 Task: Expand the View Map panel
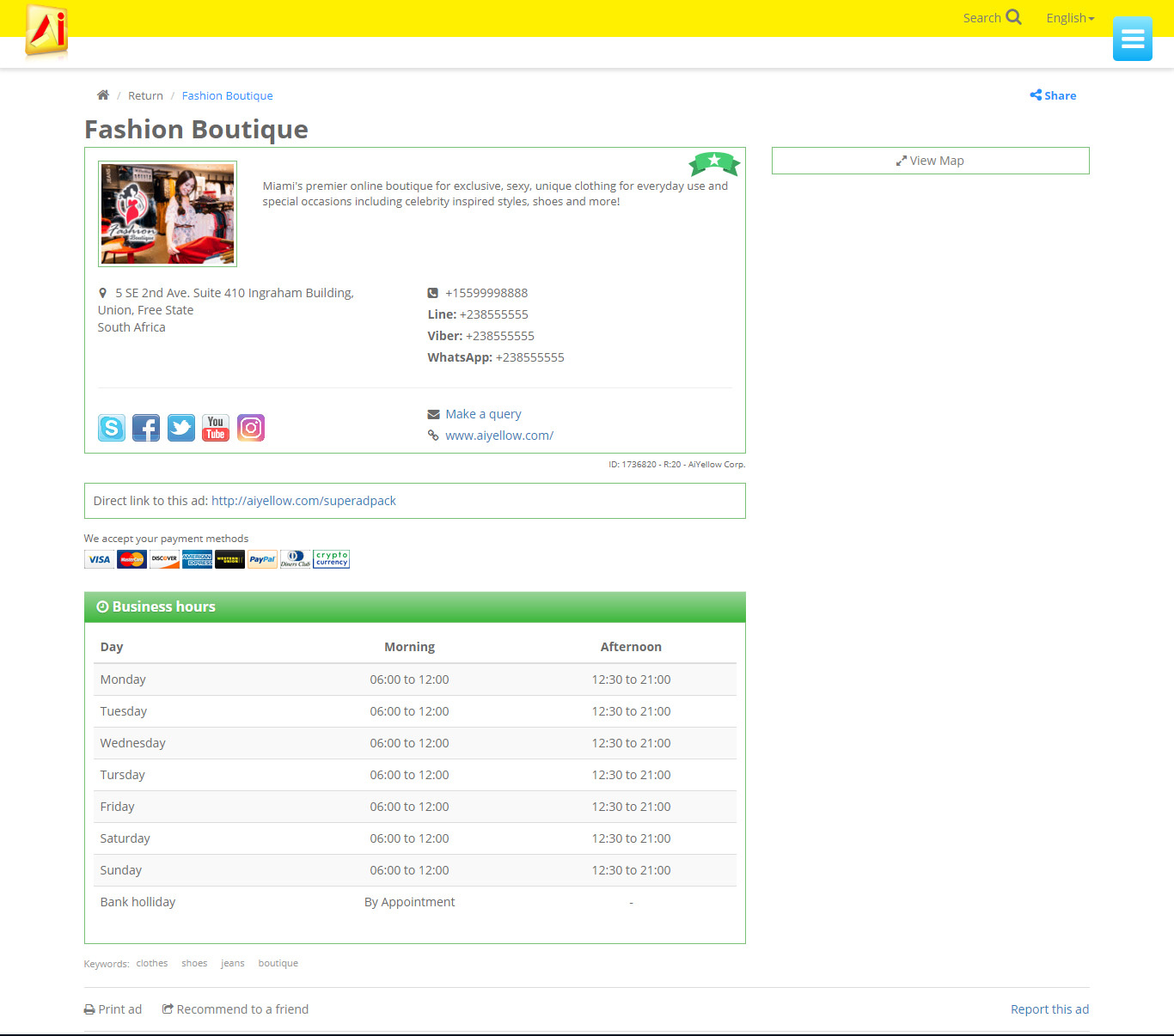tap(930, 161)
